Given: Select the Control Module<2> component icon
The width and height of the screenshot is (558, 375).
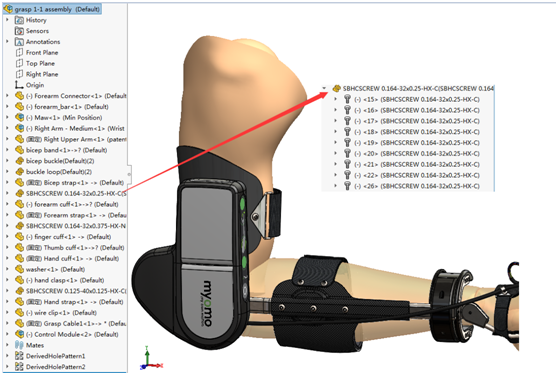Looking at the screenshot, I should (x=19, y=334).
